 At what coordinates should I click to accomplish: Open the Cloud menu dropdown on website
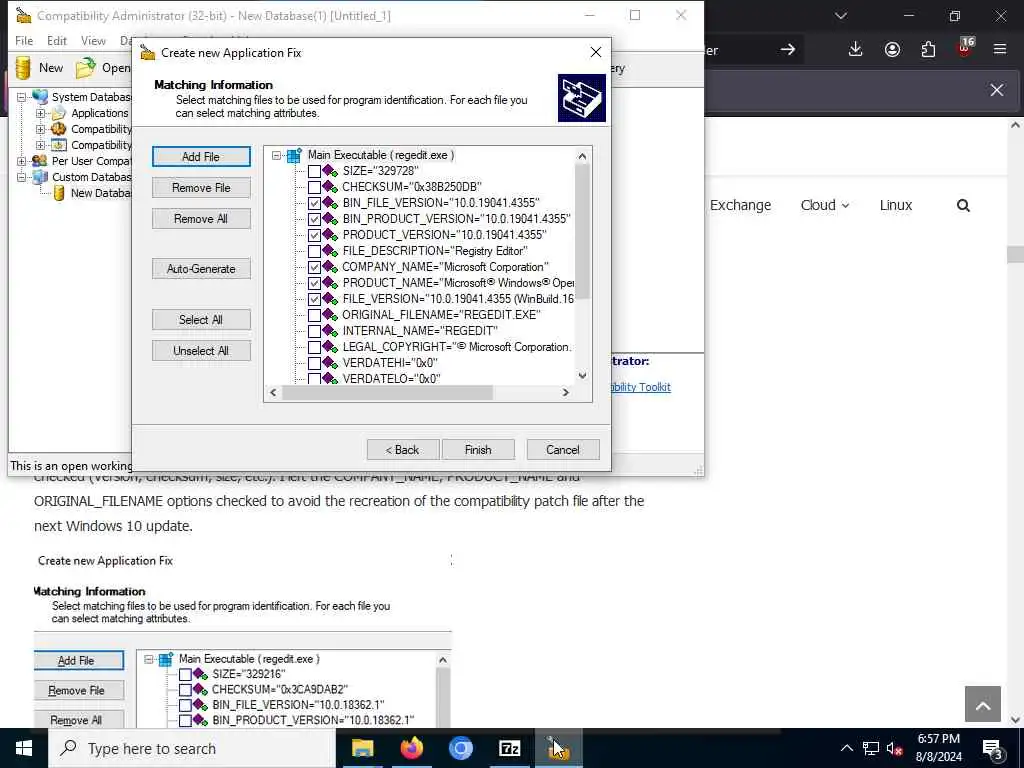(x=825, y=205)
